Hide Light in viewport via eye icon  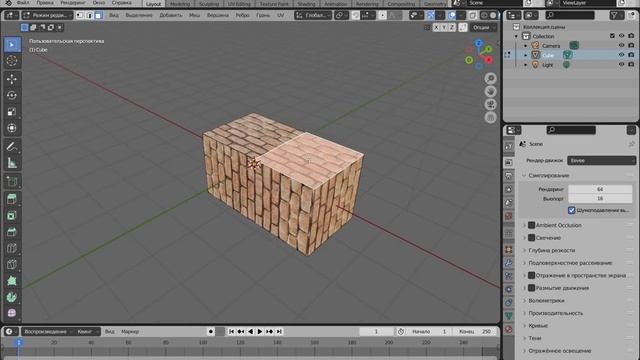(621, 64)
